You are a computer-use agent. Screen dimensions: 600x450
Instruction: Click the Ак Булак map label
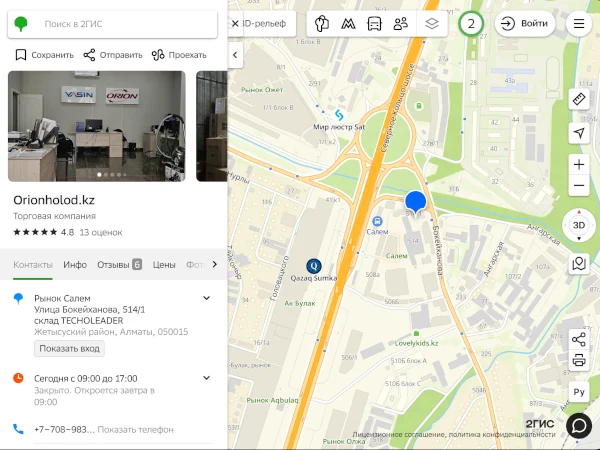click(300, 303)
